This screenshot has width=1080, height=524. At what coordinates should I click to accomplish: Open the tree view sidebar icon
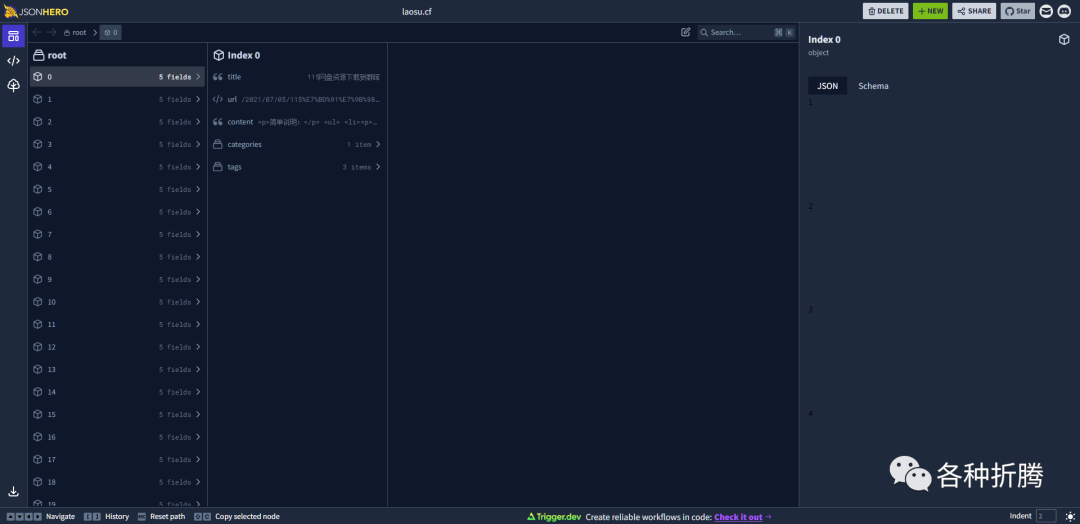[13, 85]
